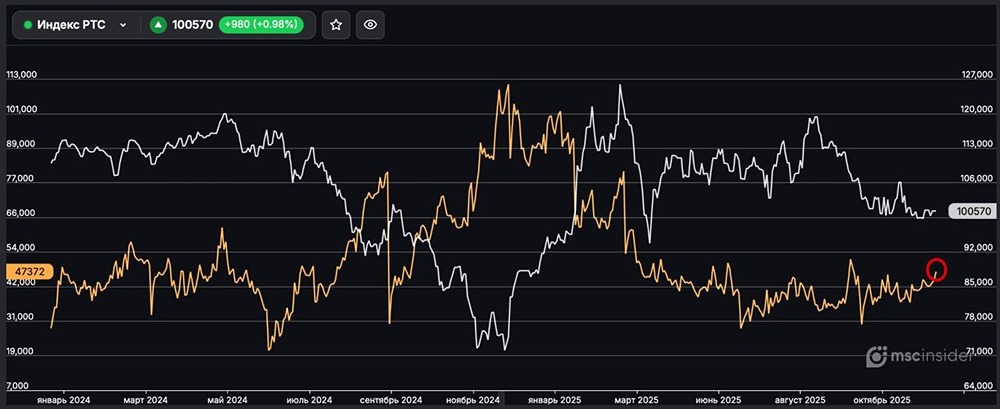Click the август 2025 date label
The image size is (1000, 409).
click(800, 400)
